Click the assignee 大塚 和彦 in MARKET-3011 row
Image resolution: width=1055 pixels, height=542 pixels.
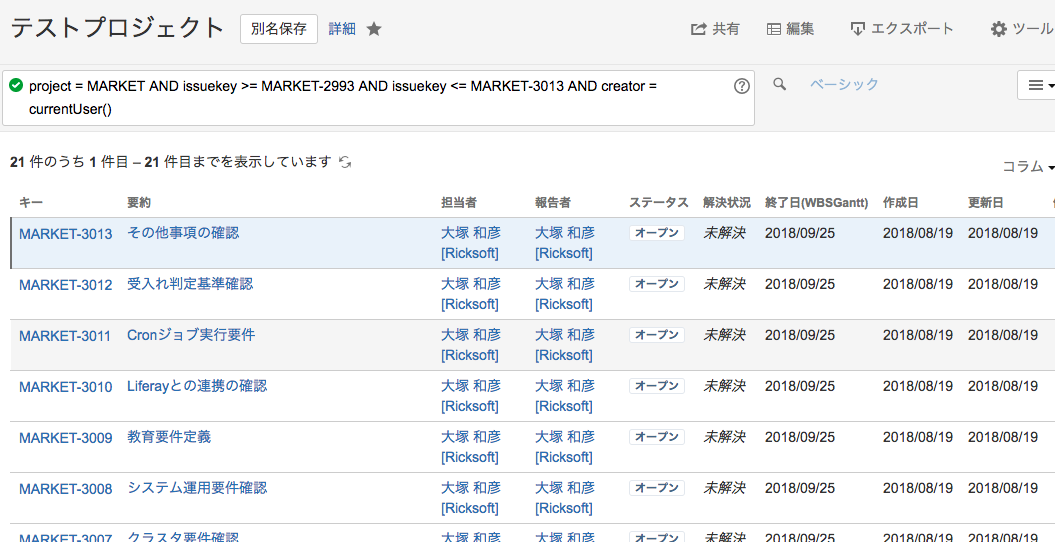coord(471,345)
